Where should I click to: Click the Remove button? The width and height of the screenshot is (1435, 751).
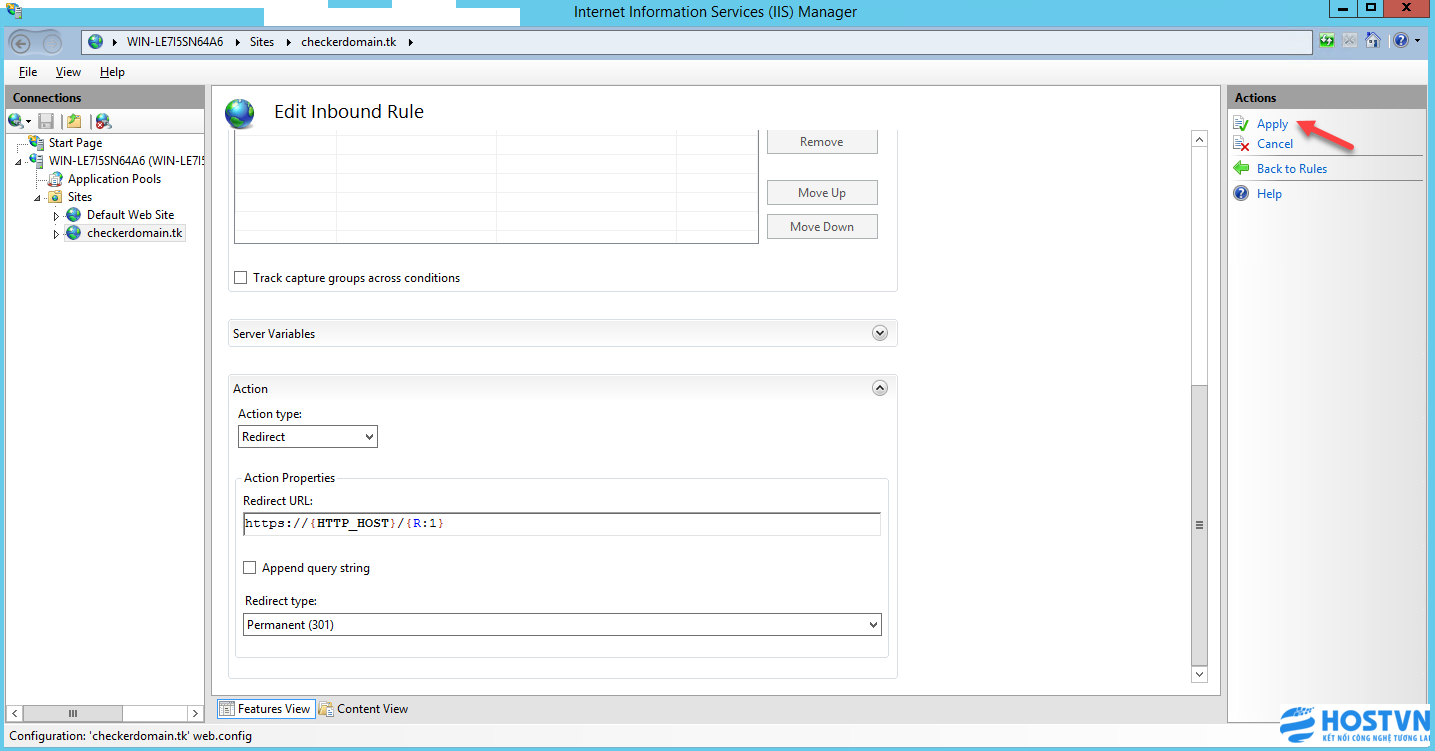[822, 142]
